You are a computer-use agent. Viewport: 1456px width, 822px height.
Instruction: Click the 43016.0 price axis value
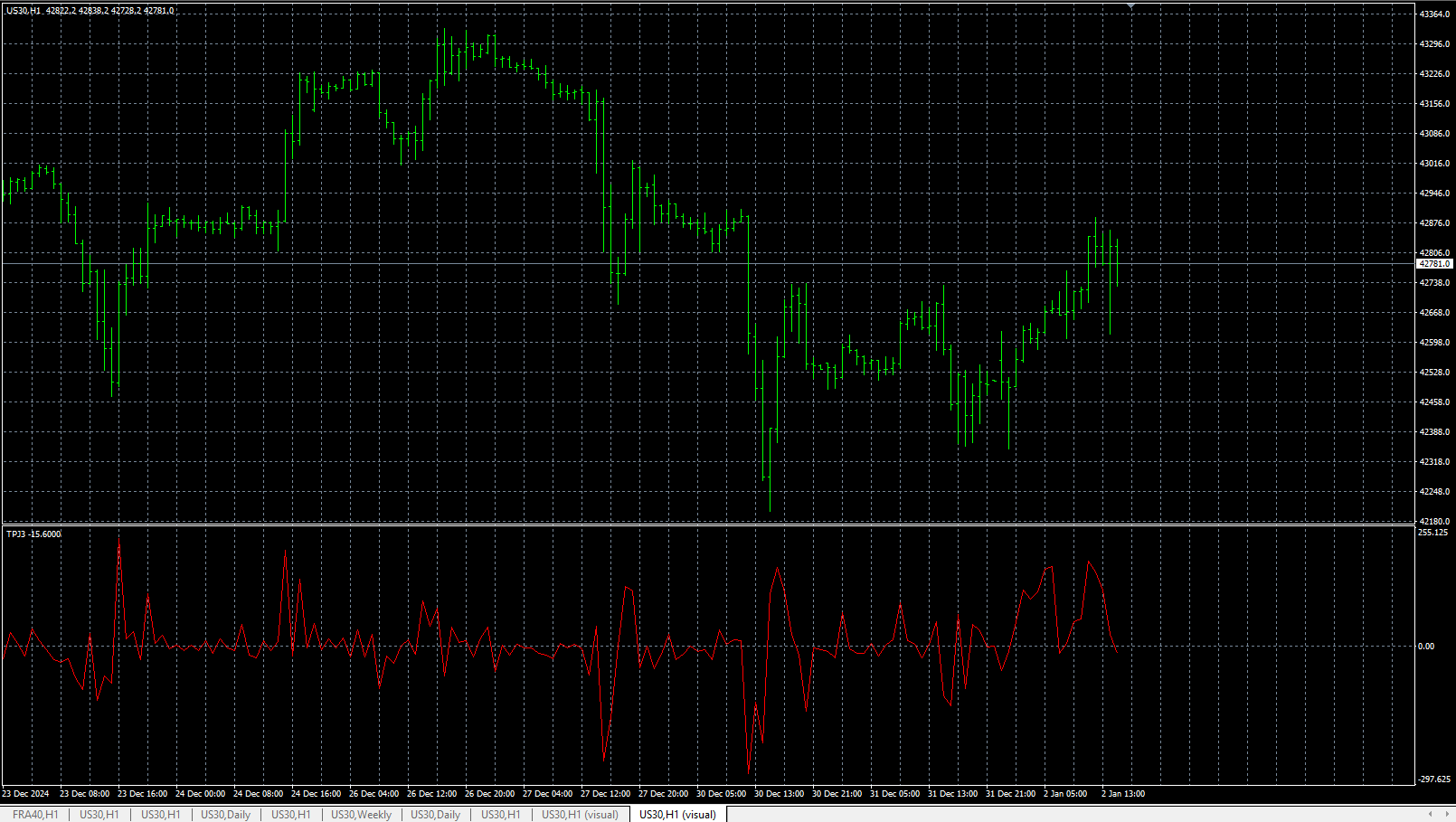[x=1434, y=164]
